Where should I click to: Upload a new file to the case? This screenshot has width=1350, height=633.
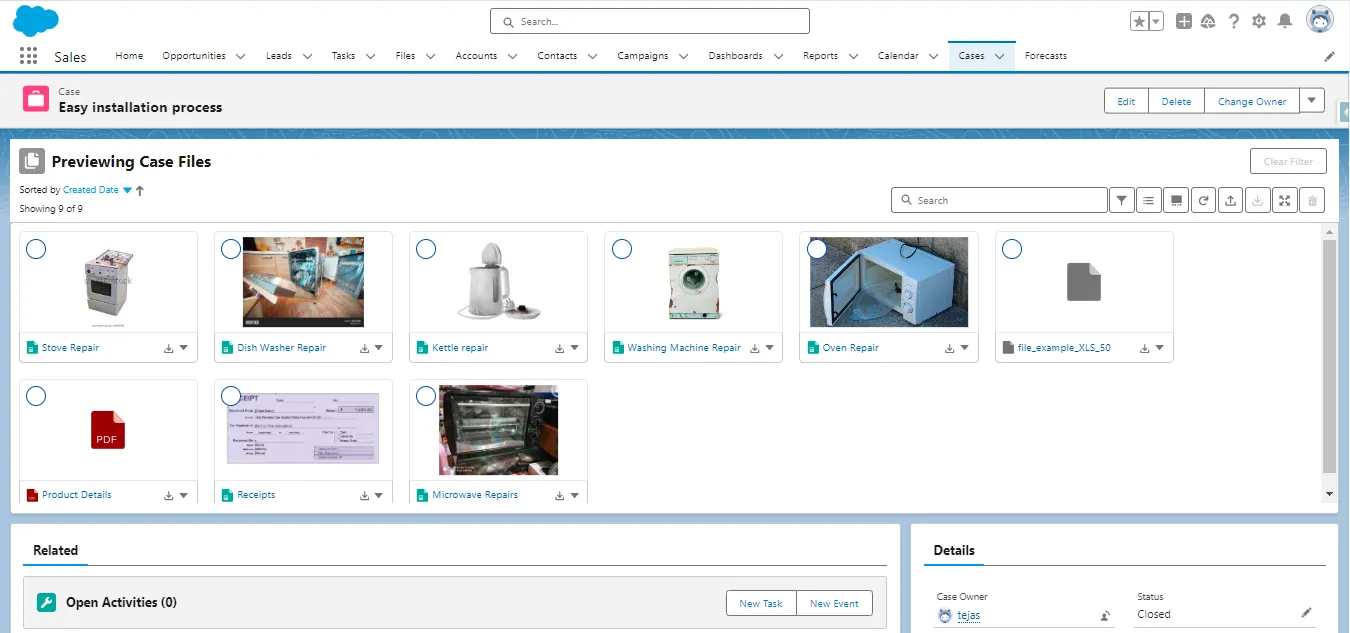point(1230,200)
